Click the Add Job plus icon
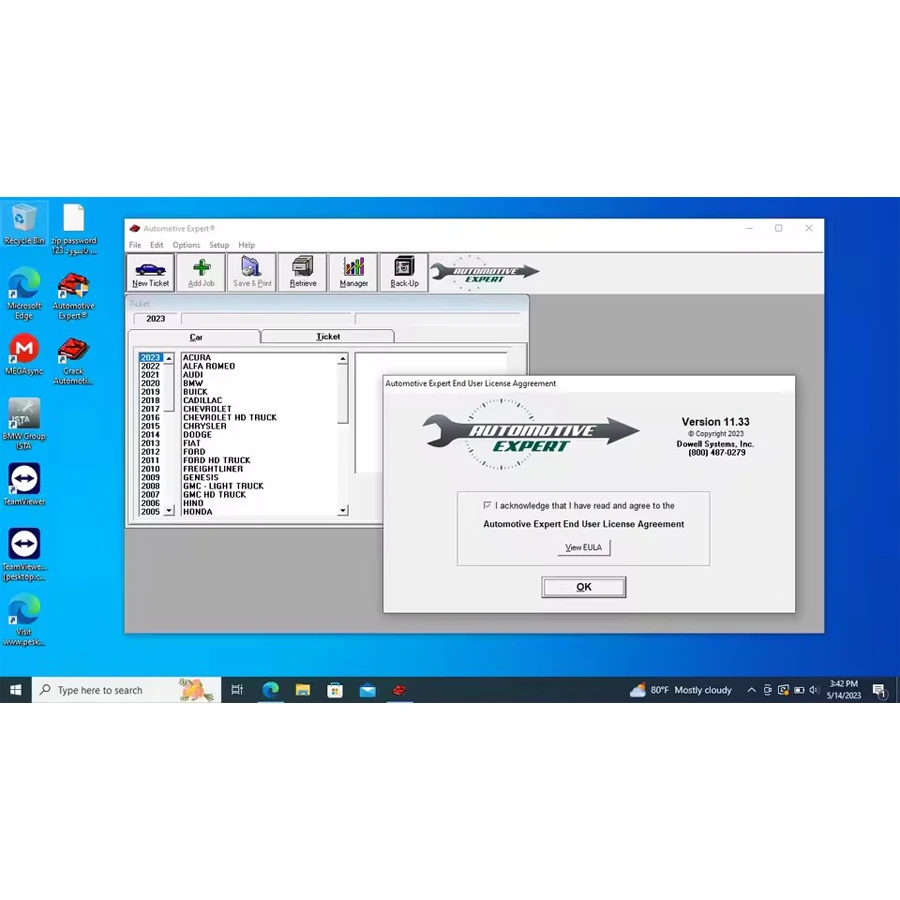Image resolution: width=900 pixels, height=900 pixels. [x=201, y=272]
